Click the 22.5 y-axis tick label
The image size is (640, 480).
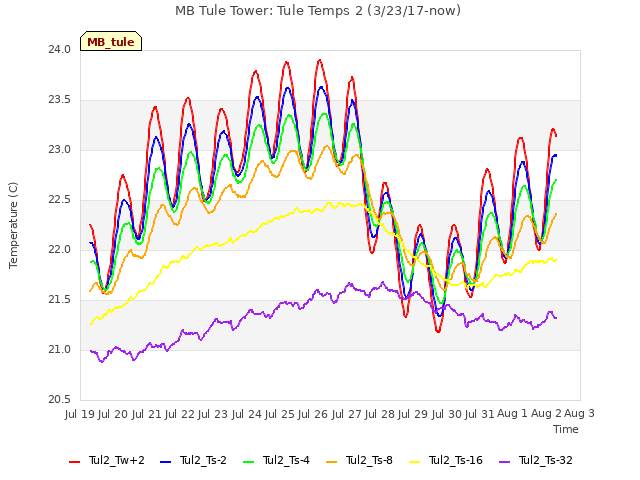pos(59,200)
